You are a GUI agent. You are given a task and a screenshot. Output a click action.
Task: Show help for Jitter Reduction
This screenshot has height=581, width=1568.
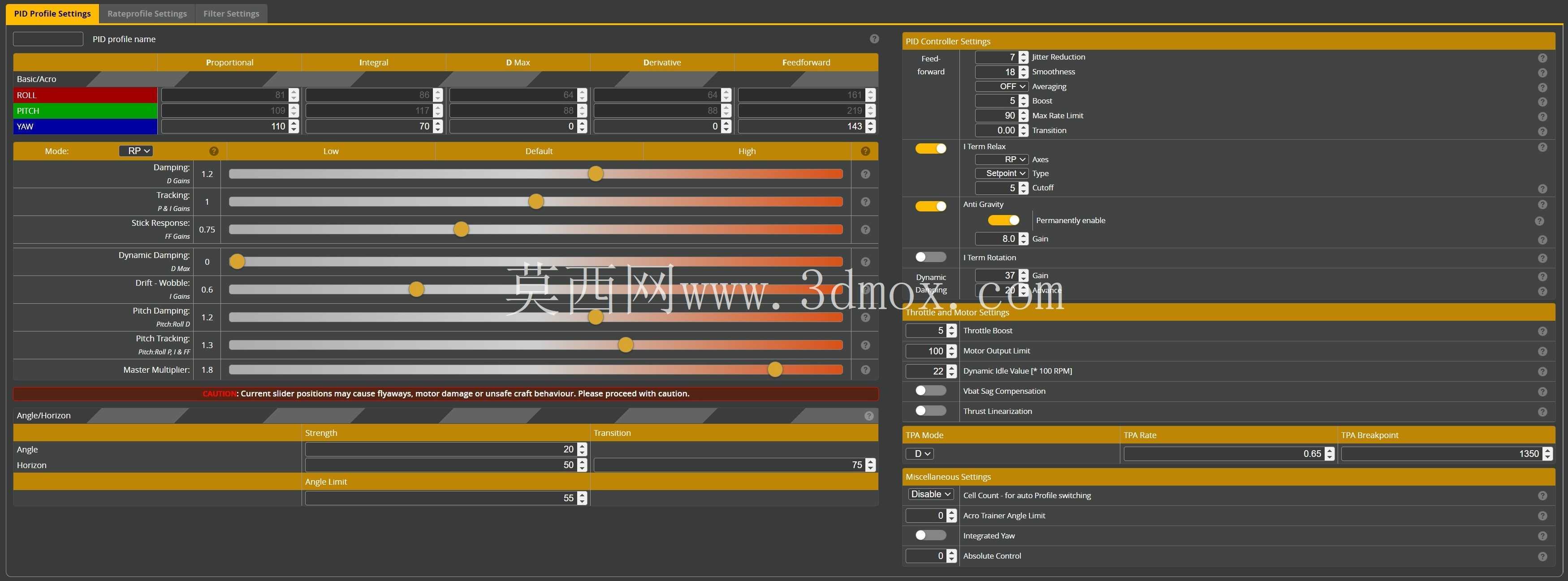tap(1542, 58)
